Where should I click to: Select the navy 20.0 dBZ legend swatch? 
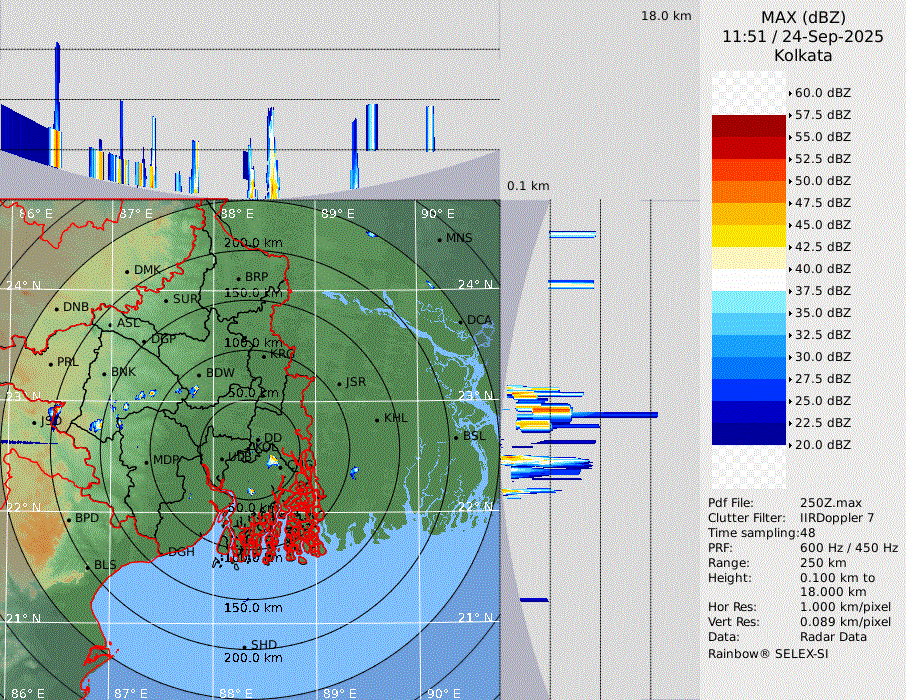click(x=748, y=434)
